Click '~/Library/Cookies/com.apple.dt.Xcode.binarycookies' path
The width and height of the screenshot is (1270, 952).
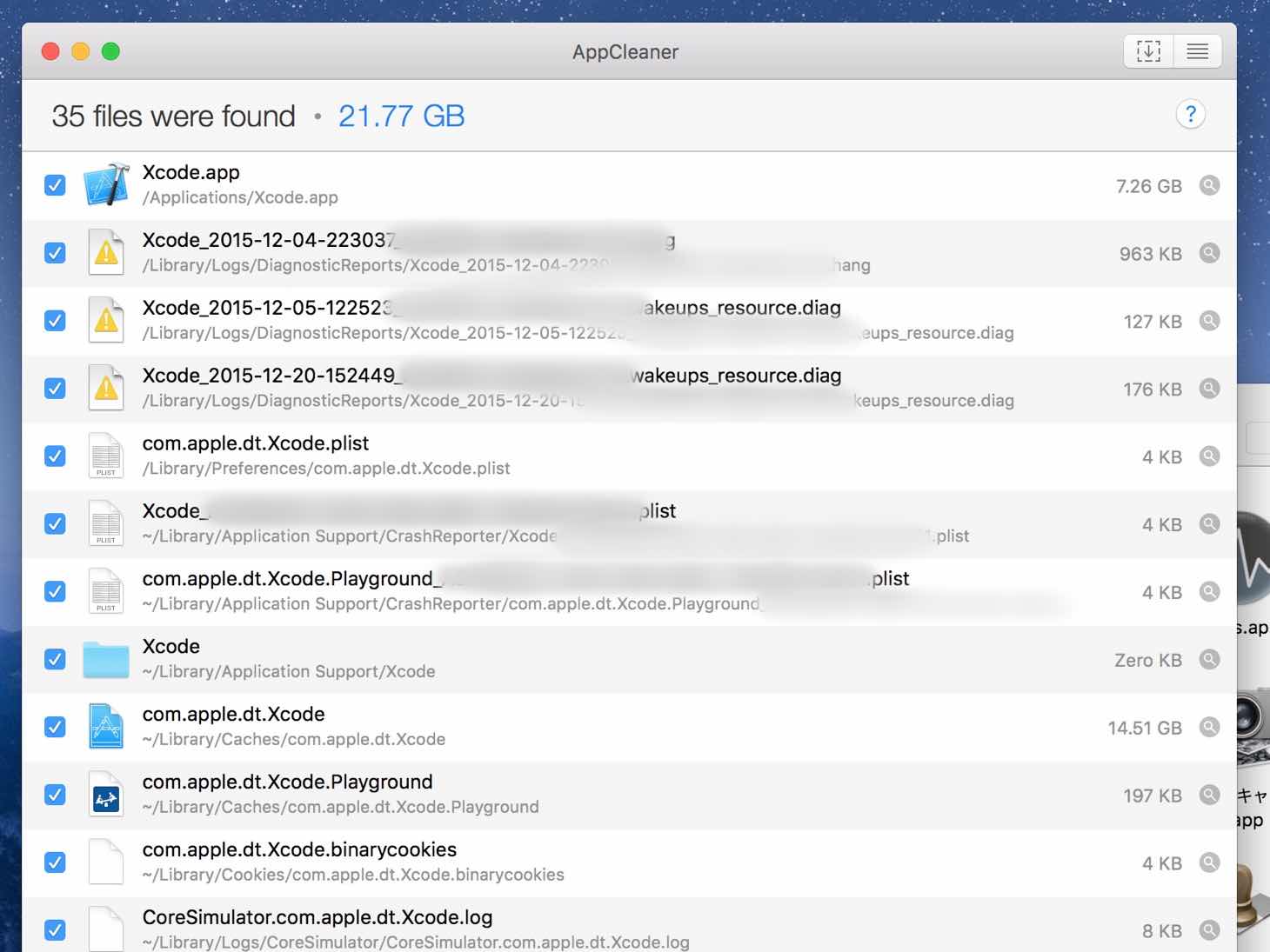pyautogui.click(x=353, y=875)
